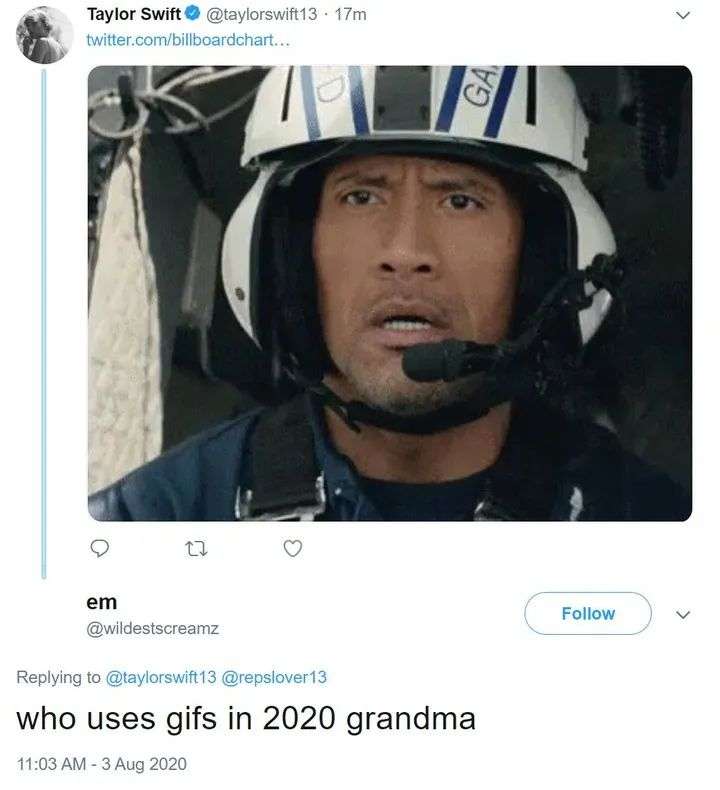Click the 11:03 AM - 3 Aug 2020 timestamp

coord(102,764)
